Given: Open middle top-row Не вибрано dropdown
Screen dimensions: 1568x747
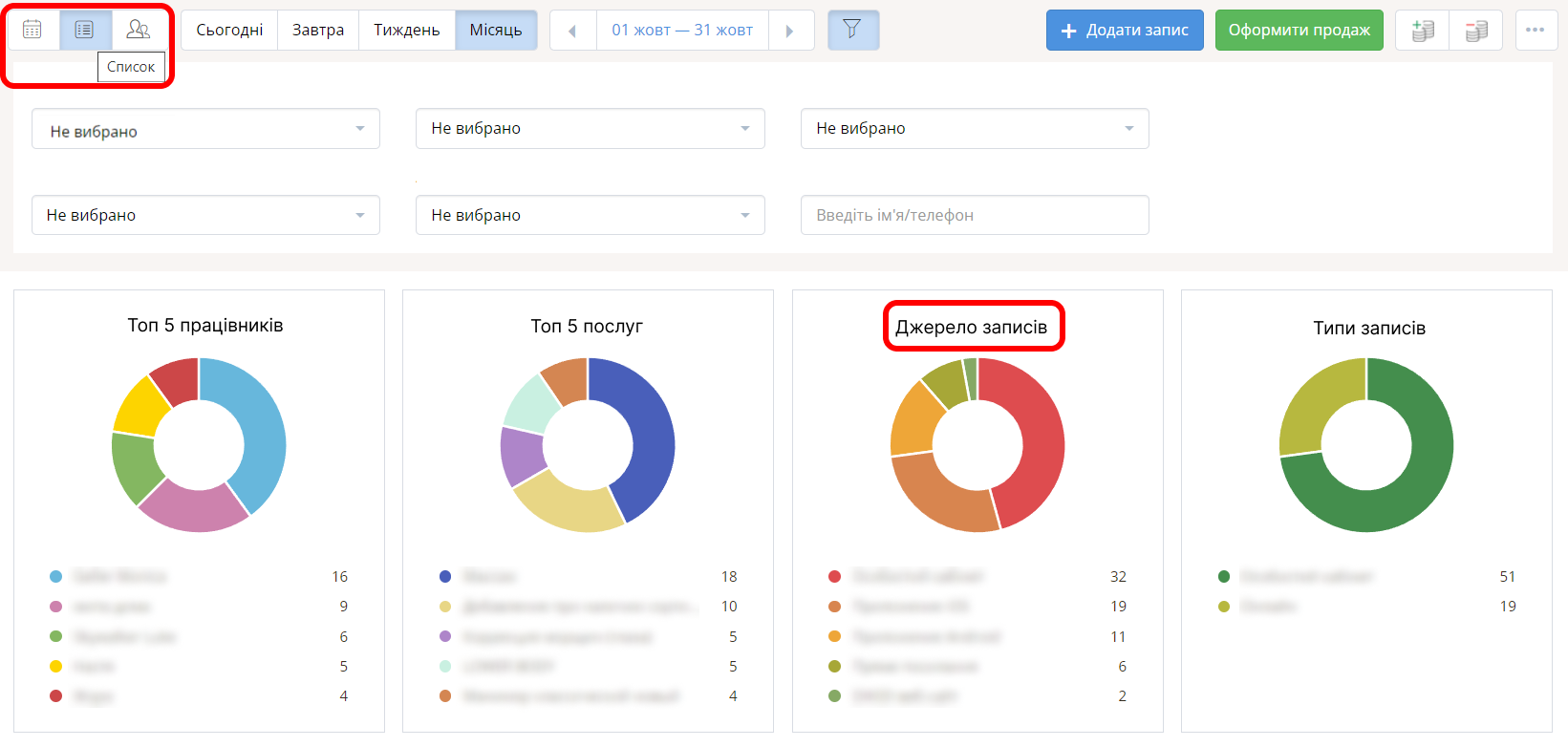Looking at the screenshot, I should click(591, 129).
